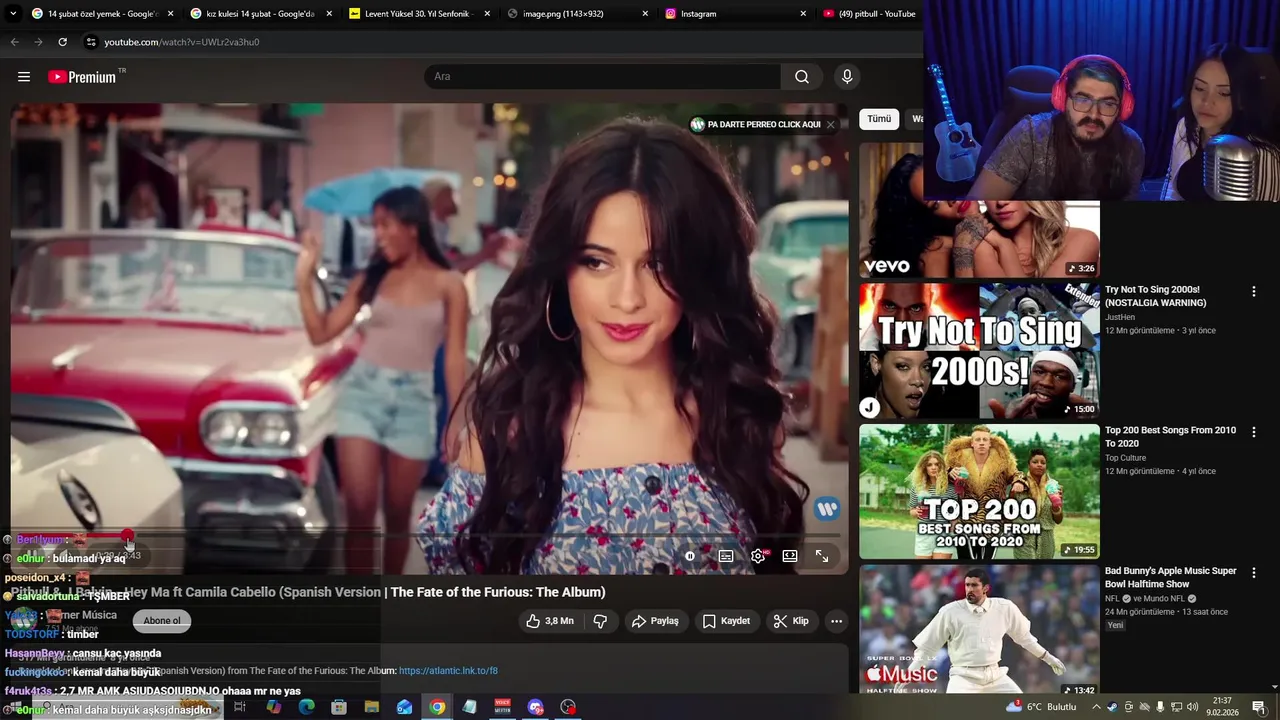Open Task View on taskbar
This screenshot has height=720, width=1280.
[240, 707]
